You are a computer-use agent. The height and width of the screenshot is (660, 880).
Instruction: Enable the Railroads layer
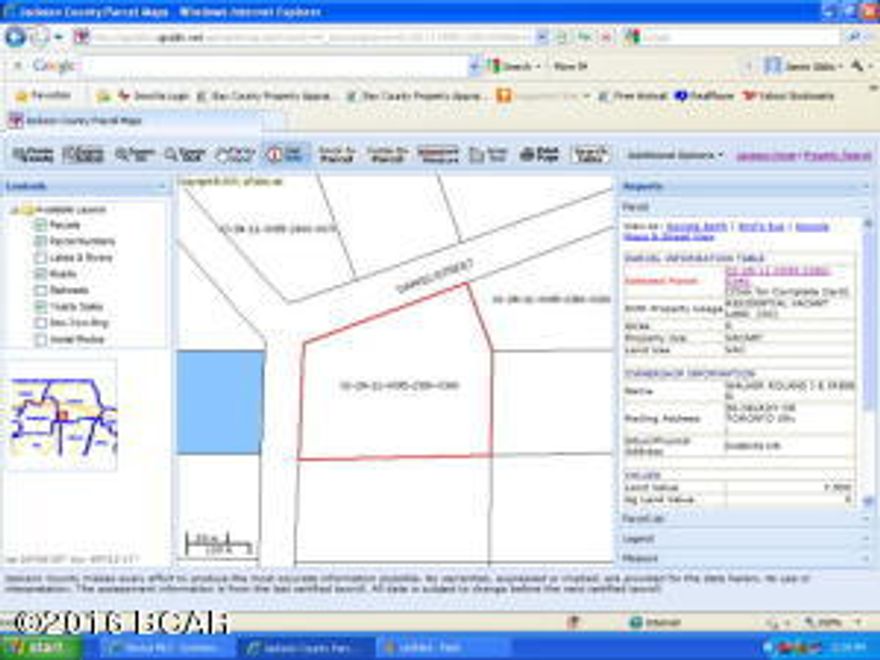(x=40, y=289)
